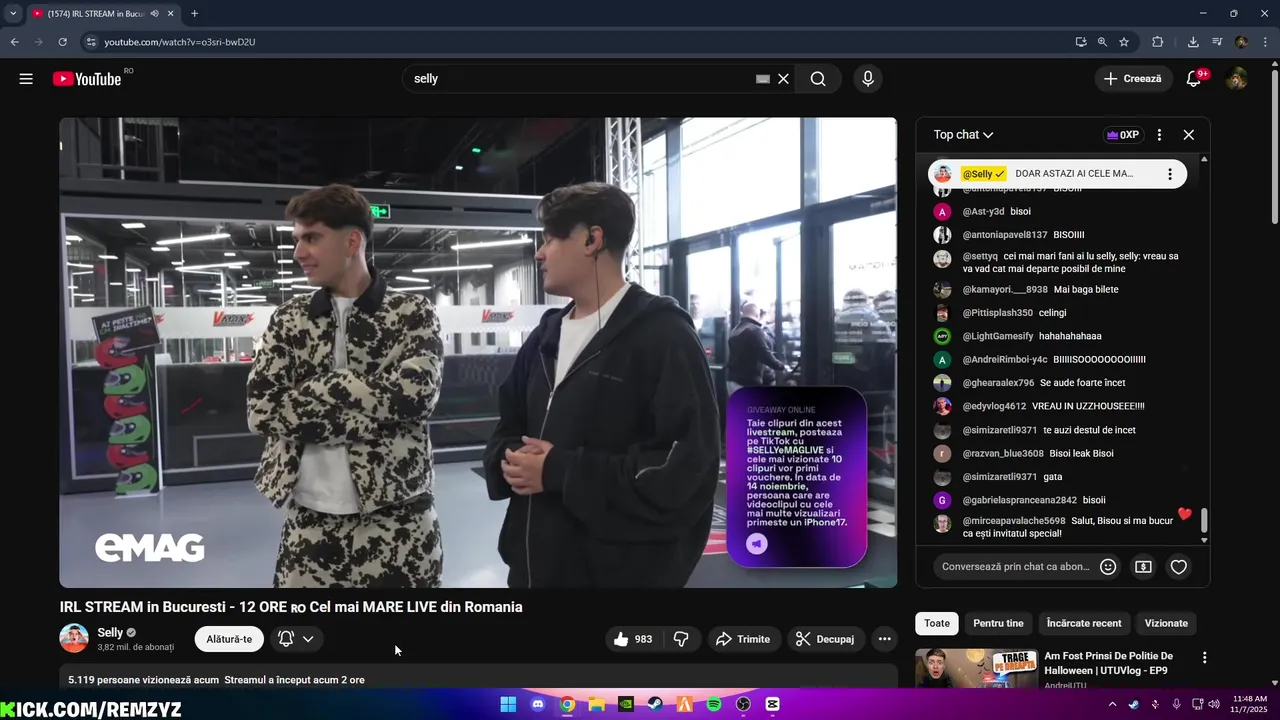The height and width of the screenshot is (720, 1280).
Task: Open Windows Start menu
Action: tap(508, 704)
